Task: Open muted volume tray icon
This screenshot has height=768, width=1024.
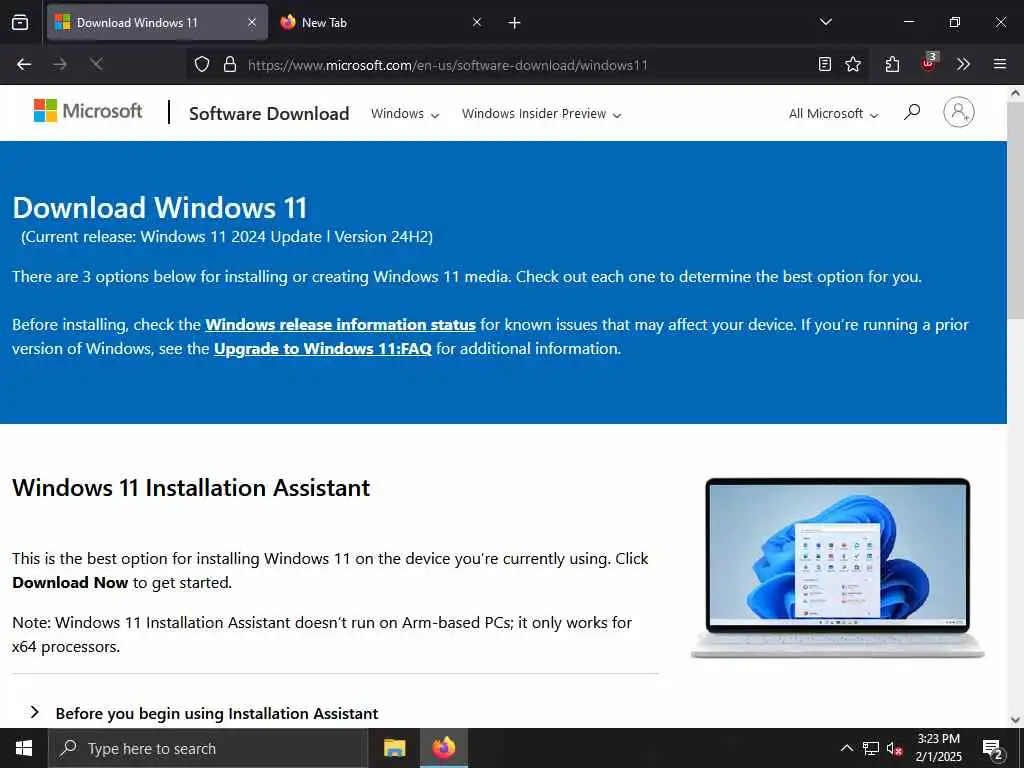Action: (894, 748)
